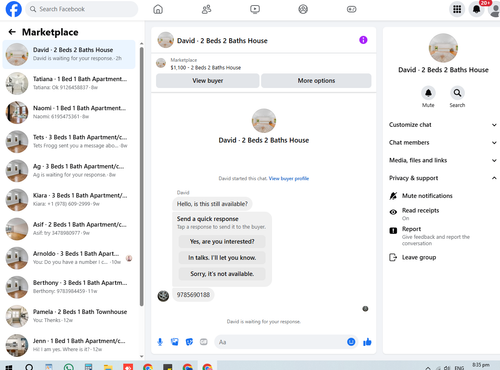Click the GIF icon in composer
Image resolution: width=500 pixels, height=370 pixels.
pos(204,342)
